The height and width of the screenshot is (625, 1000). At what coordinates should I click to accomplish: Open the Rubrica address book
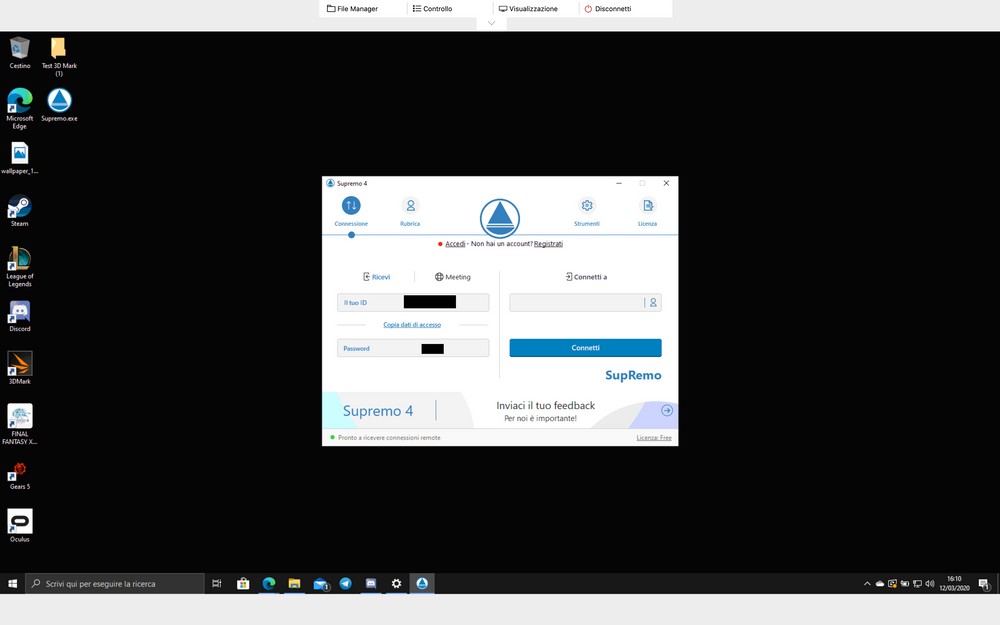click(410, 212)
